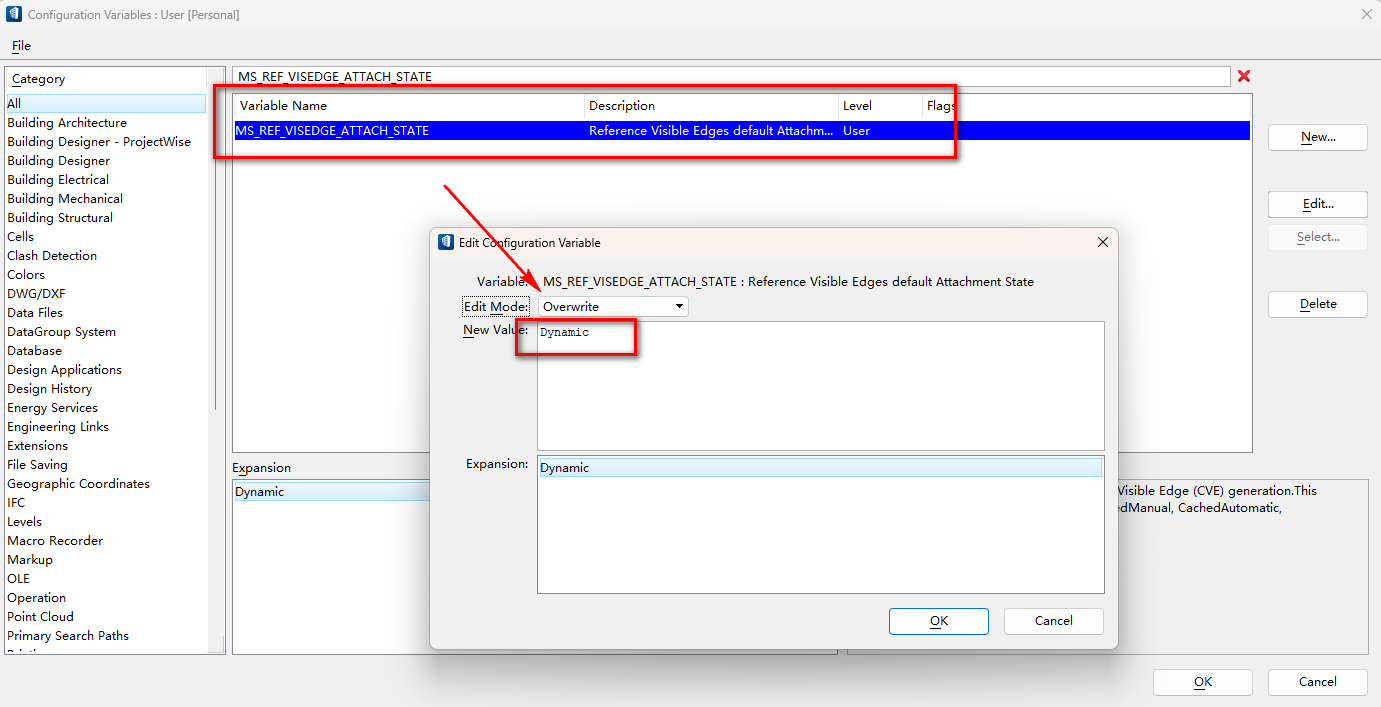Close the Edit Configuration Variable dialog
This screenshot has width=1381, height=707.
tap(1103, 242)
